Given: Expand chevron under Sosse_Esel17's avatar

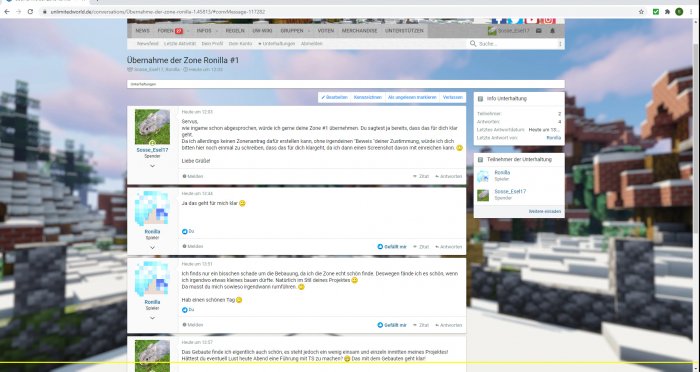Looking at the screenshot, I should click(x=152, y=166).
